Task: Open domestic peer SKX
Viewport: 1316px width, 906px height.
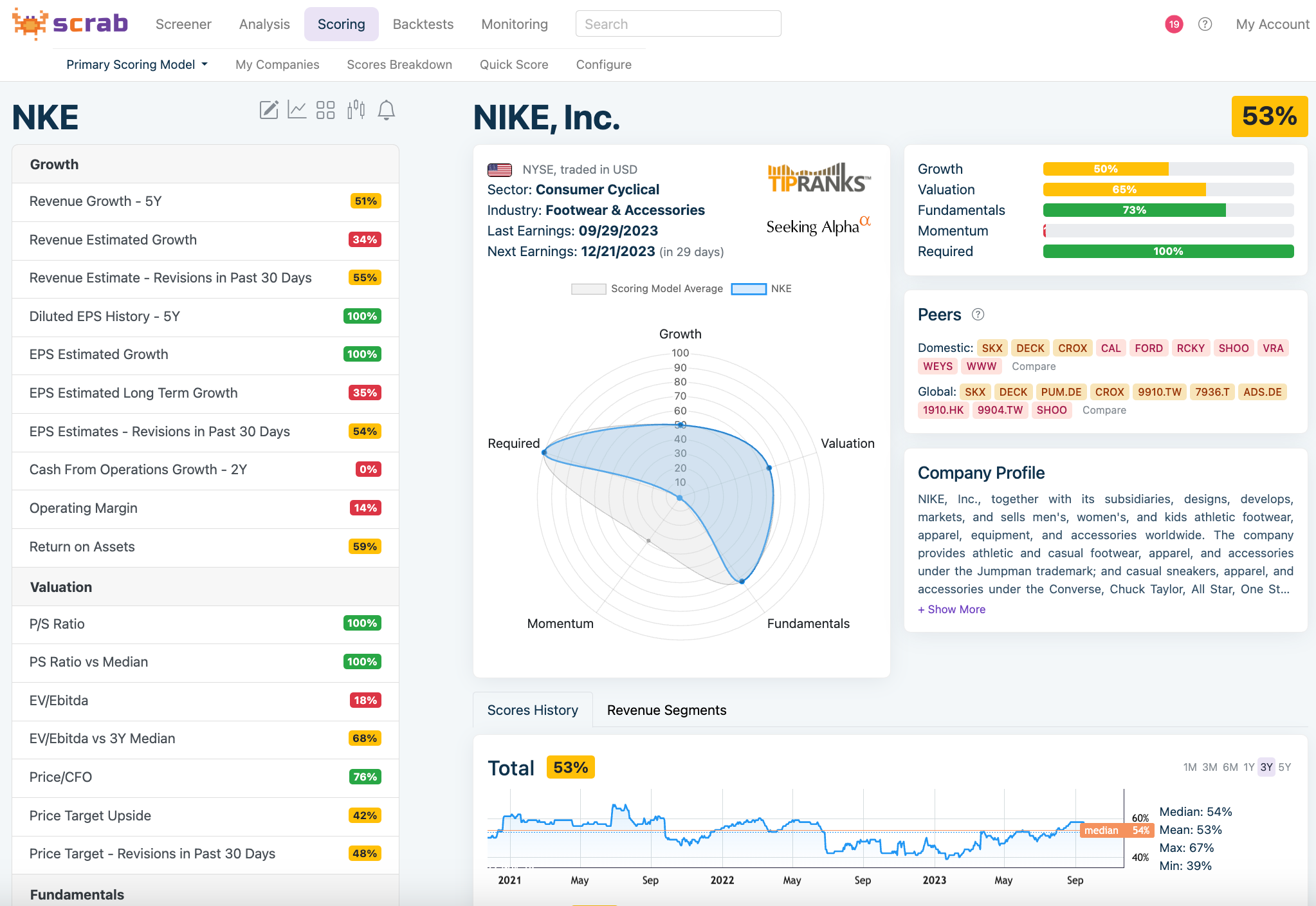Action: (992, 348)
